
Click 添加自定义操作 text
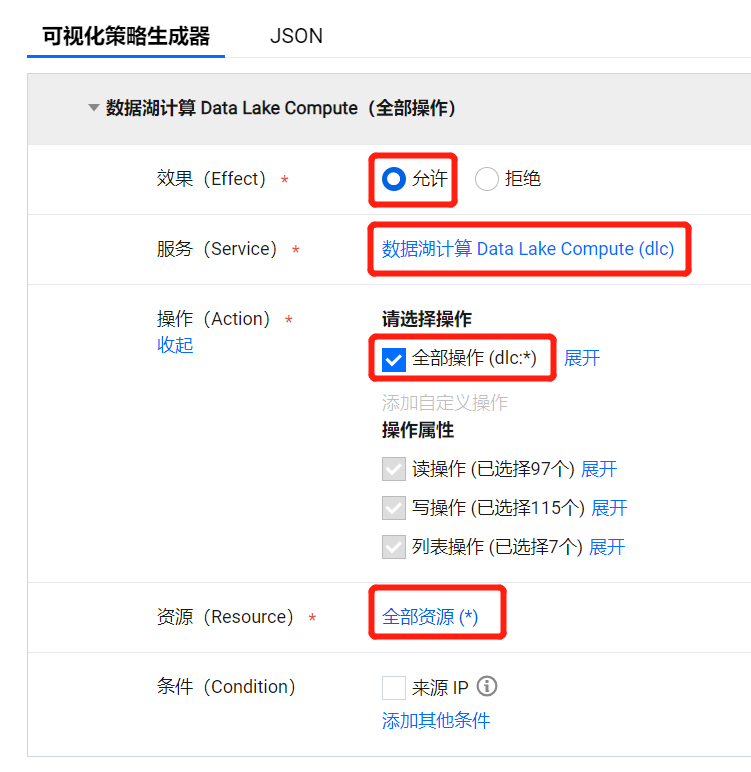(445, 403)
